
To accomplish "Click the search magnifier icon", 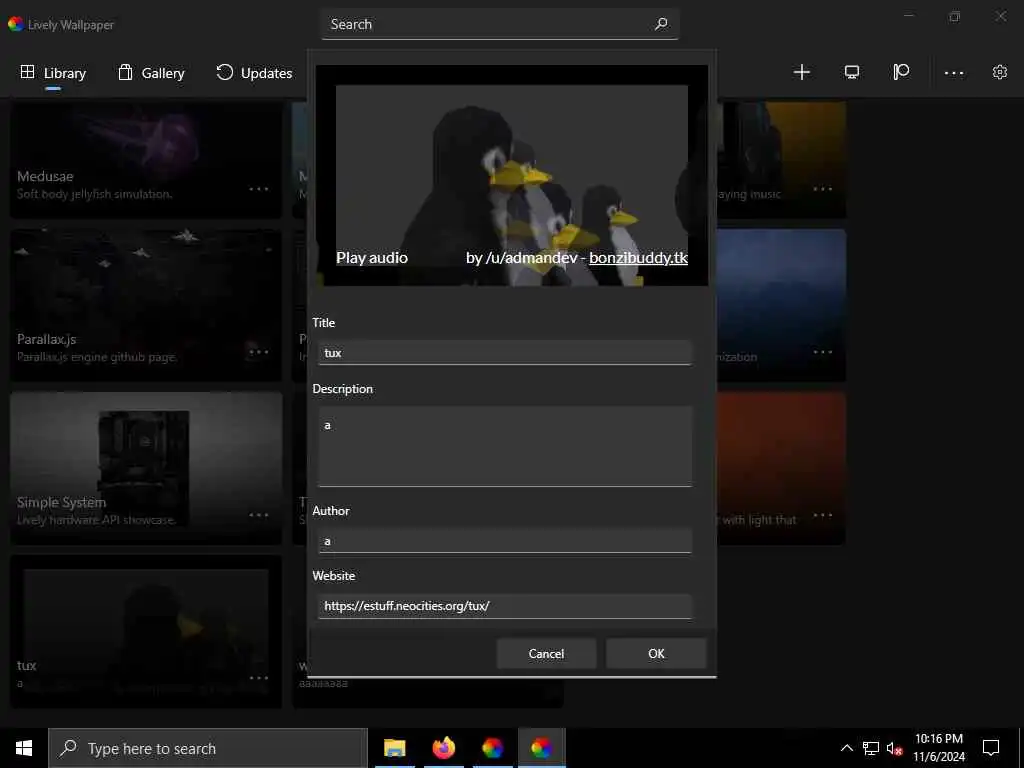I will pyautogui.click(x=662, y=24).
